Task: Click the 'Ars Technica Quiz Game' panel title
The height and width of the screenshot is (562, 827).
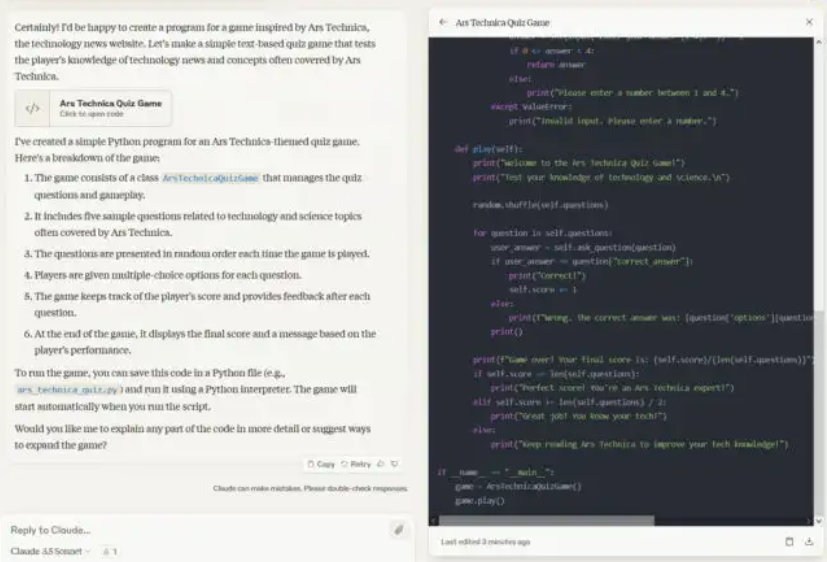Action: 502,23
